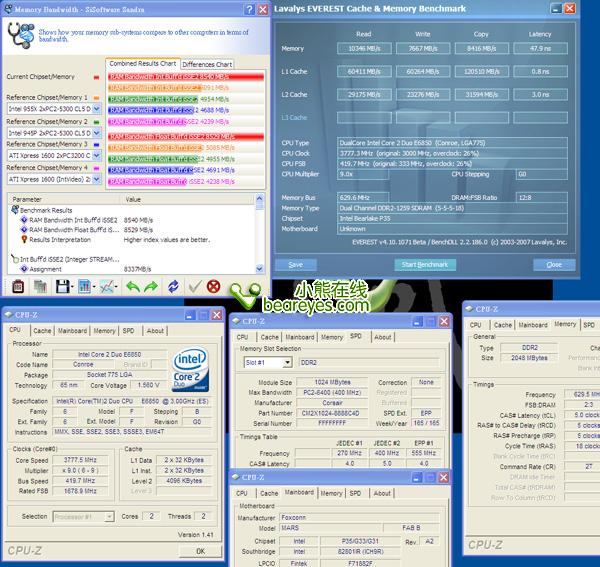Screen dimensions: 600x567
Task: Open the Mainboard tab in the left CPU-Z window
Action: (72, 331)
